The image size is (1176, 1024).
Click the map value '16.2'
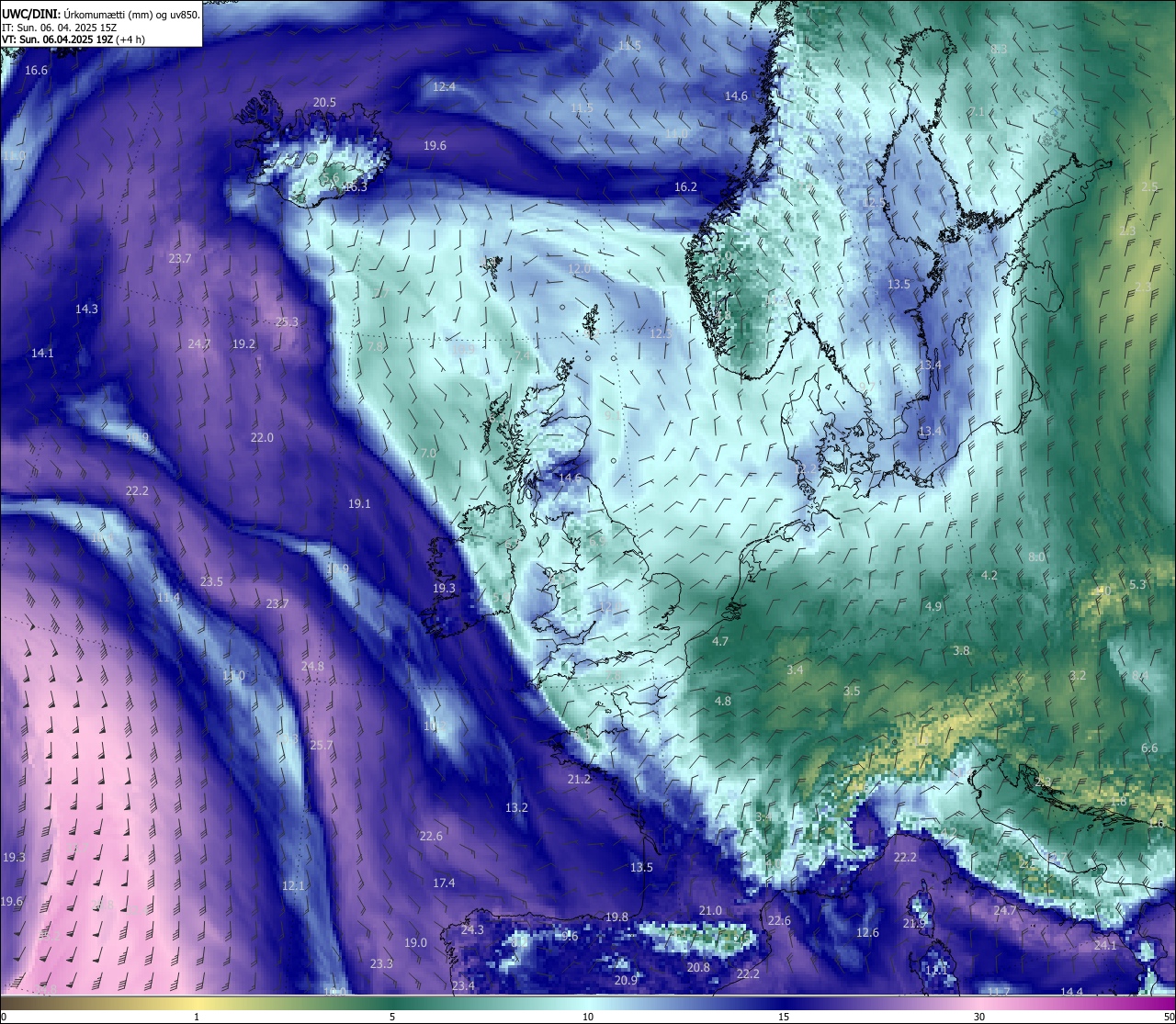pos(685,186)
